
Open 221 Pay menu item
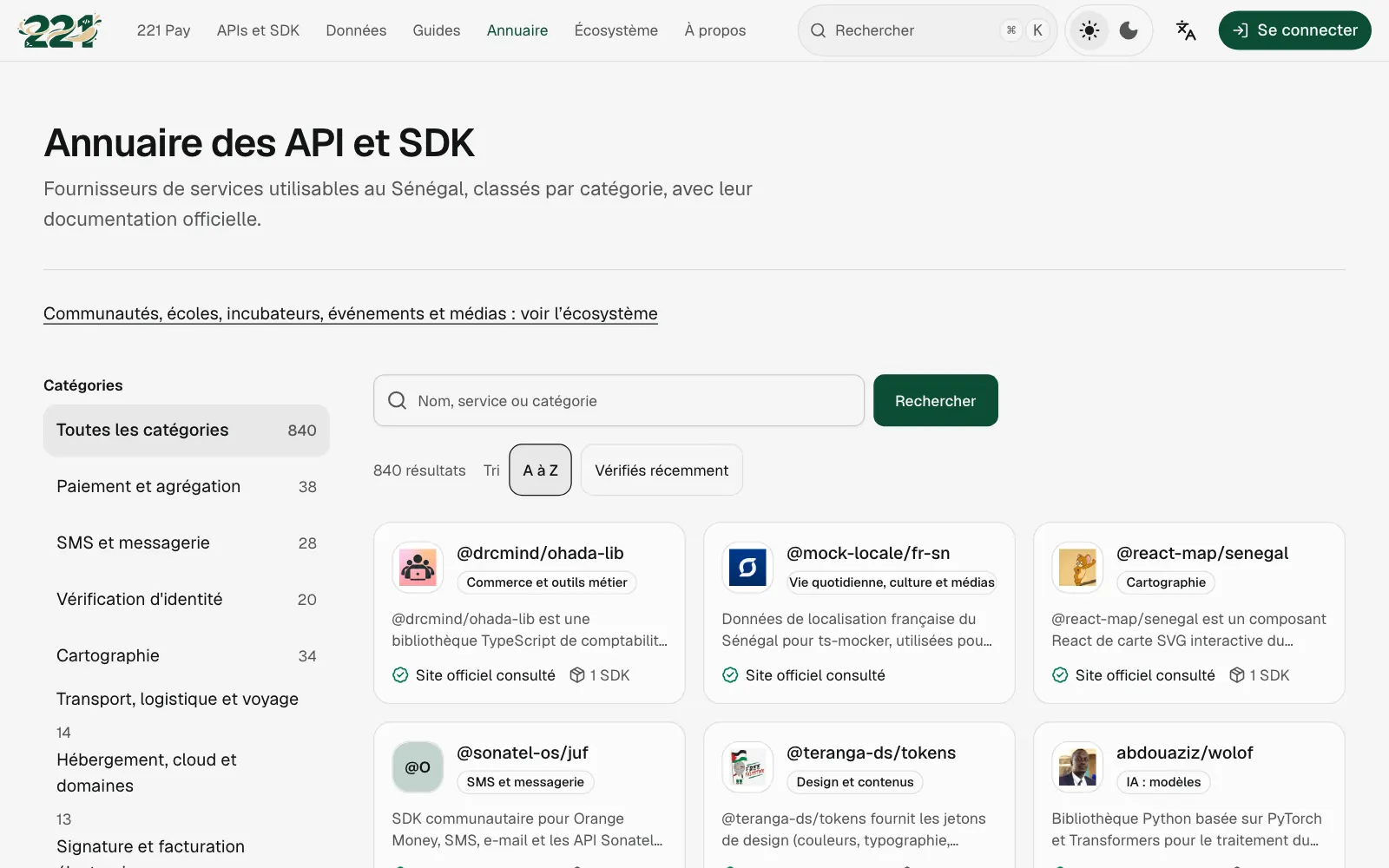click(163, 30)
